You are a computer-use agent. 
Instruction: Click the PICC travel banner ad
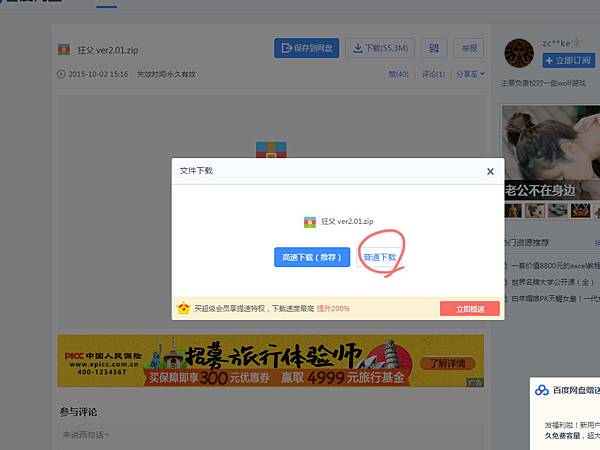coord(271,361)
